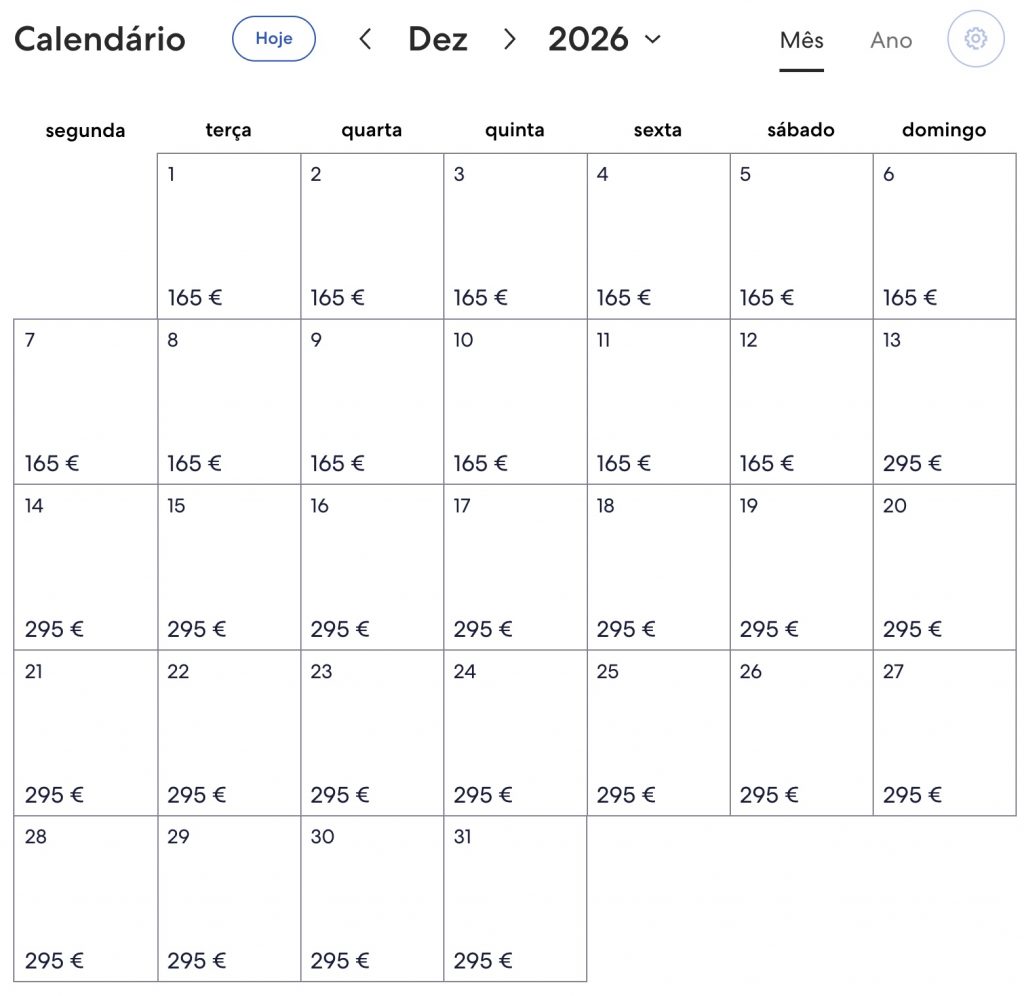The height and width of the screenshot is (996, 1024).
Task: Open the calendar settings gear icon
Action: point(975,39)
